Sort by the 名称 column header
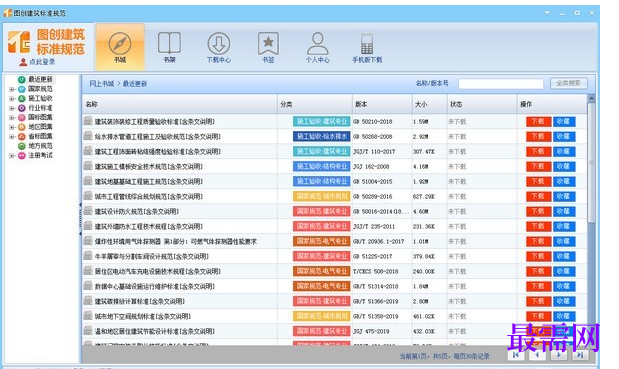Screen dimensions: 619x369 180,104
